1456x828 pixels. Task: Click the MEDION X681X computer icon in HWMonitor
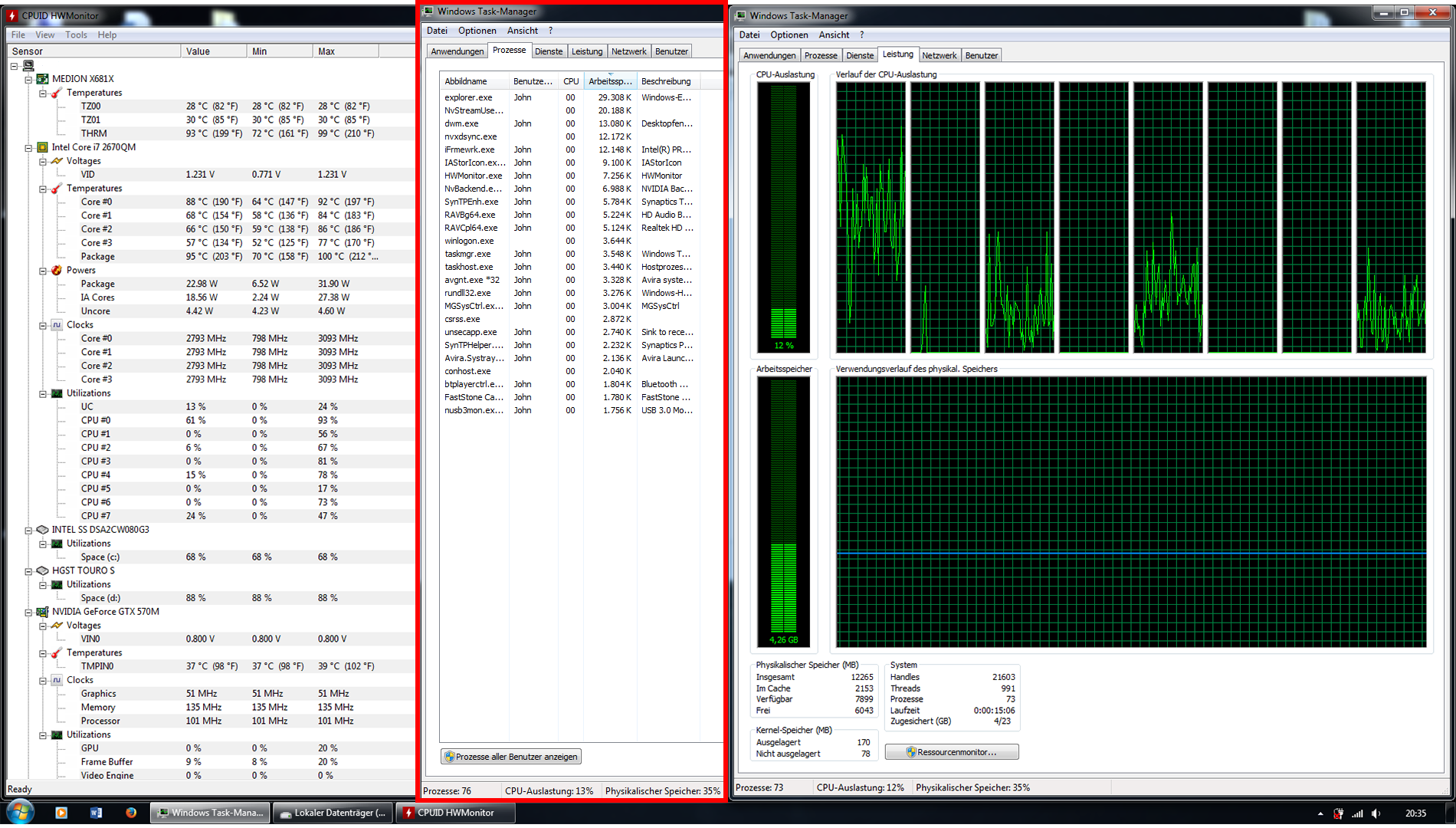click(x=43, y=79)
